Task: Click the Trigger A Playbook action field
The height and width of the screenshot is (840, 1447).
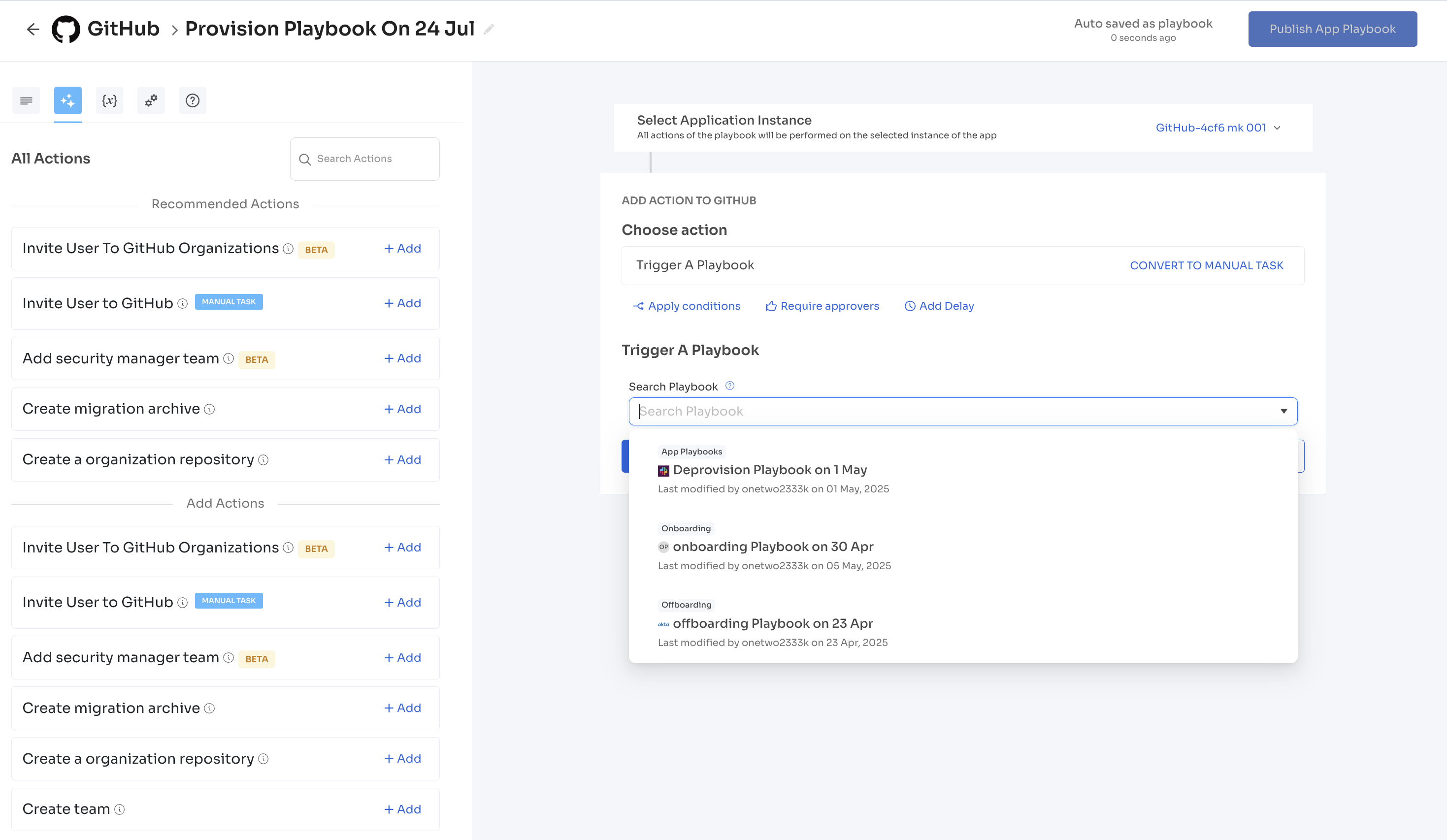Action: 962,265
